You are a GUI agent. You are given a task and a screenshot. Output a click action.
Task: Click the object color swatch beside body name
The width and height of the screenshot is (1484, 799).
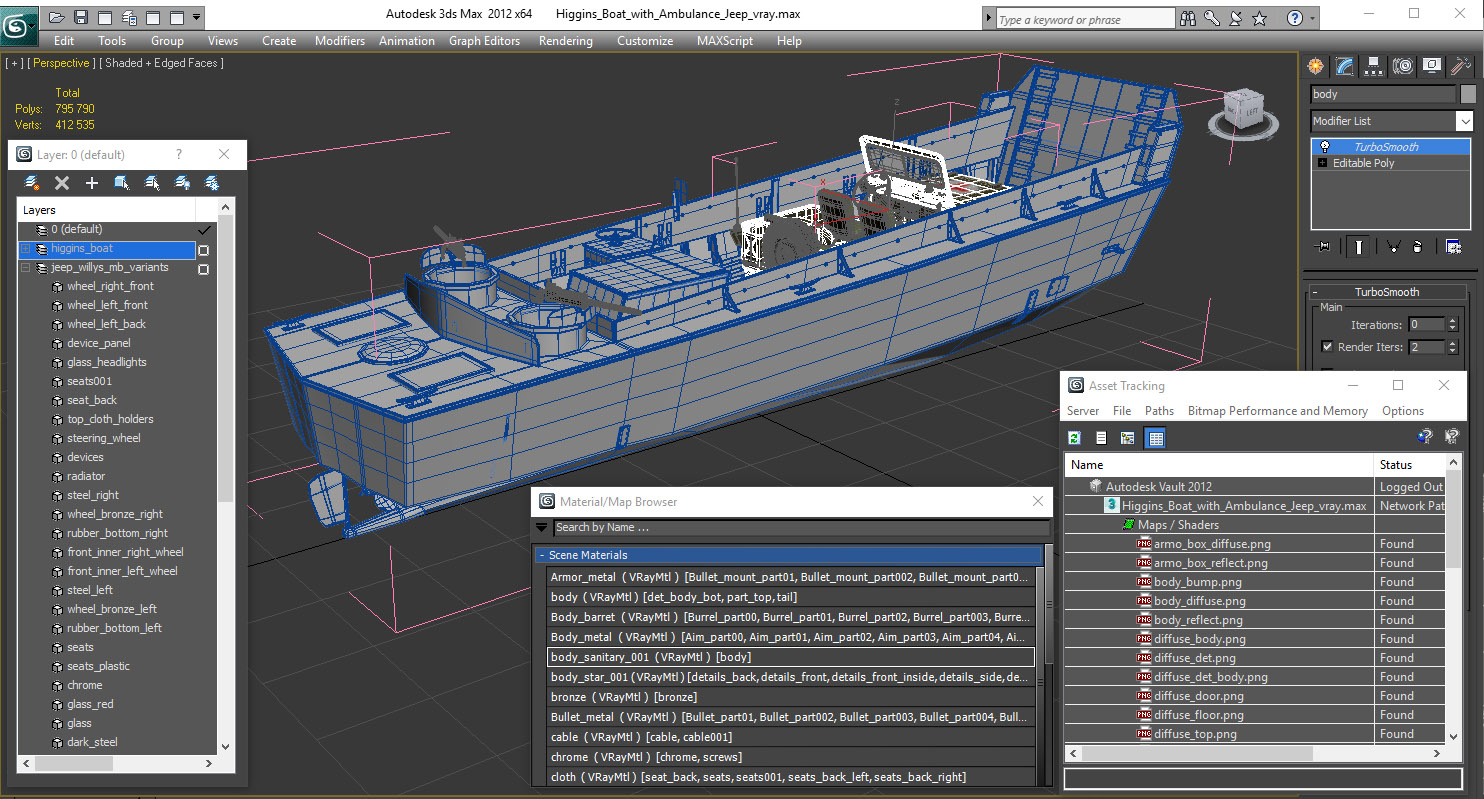1468,94
